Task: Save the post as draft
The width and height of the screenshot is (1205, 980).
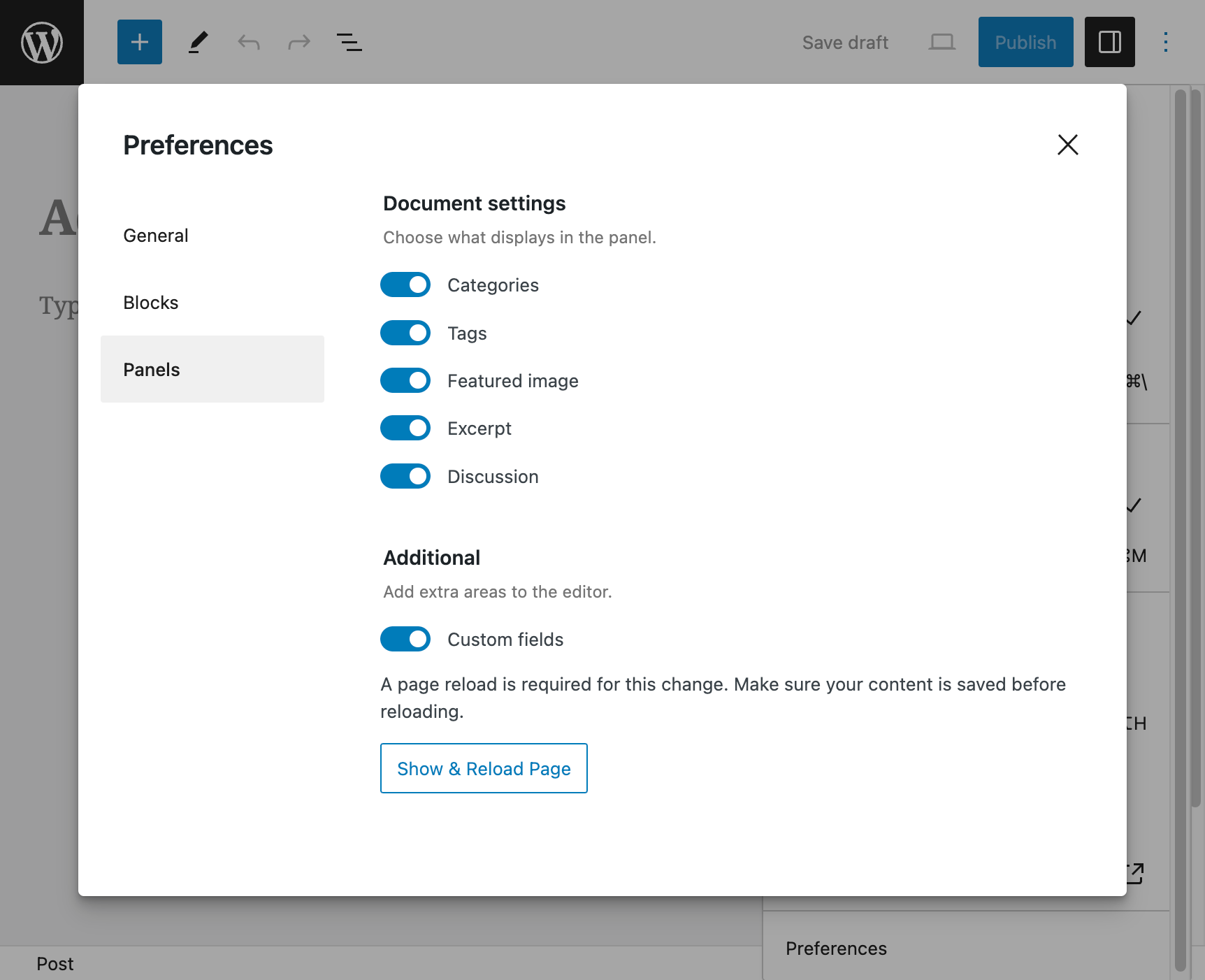Action: click(845, 42)
